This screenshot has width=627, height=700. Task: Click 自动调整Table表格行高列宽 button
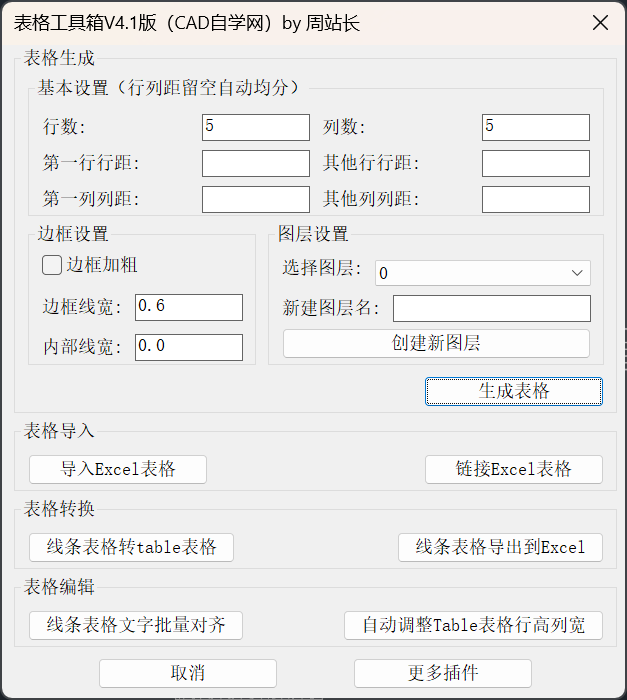473,626
